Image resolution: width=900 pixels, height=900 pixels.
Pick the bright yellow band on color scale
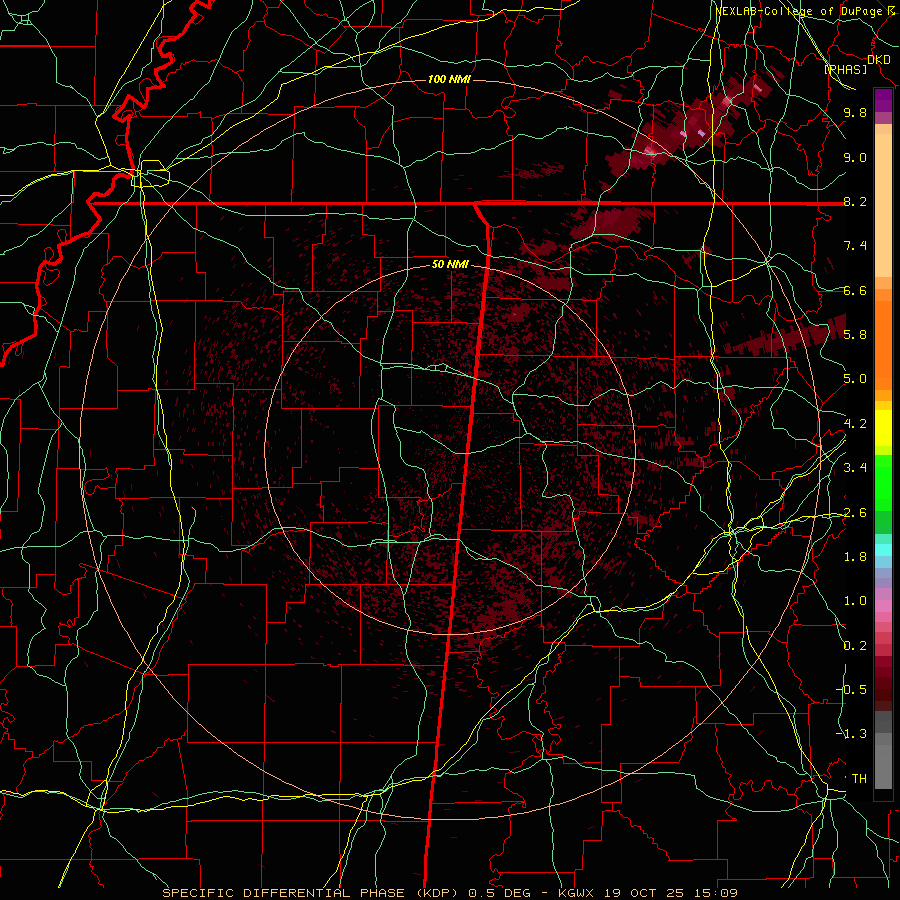pos(883,428)
